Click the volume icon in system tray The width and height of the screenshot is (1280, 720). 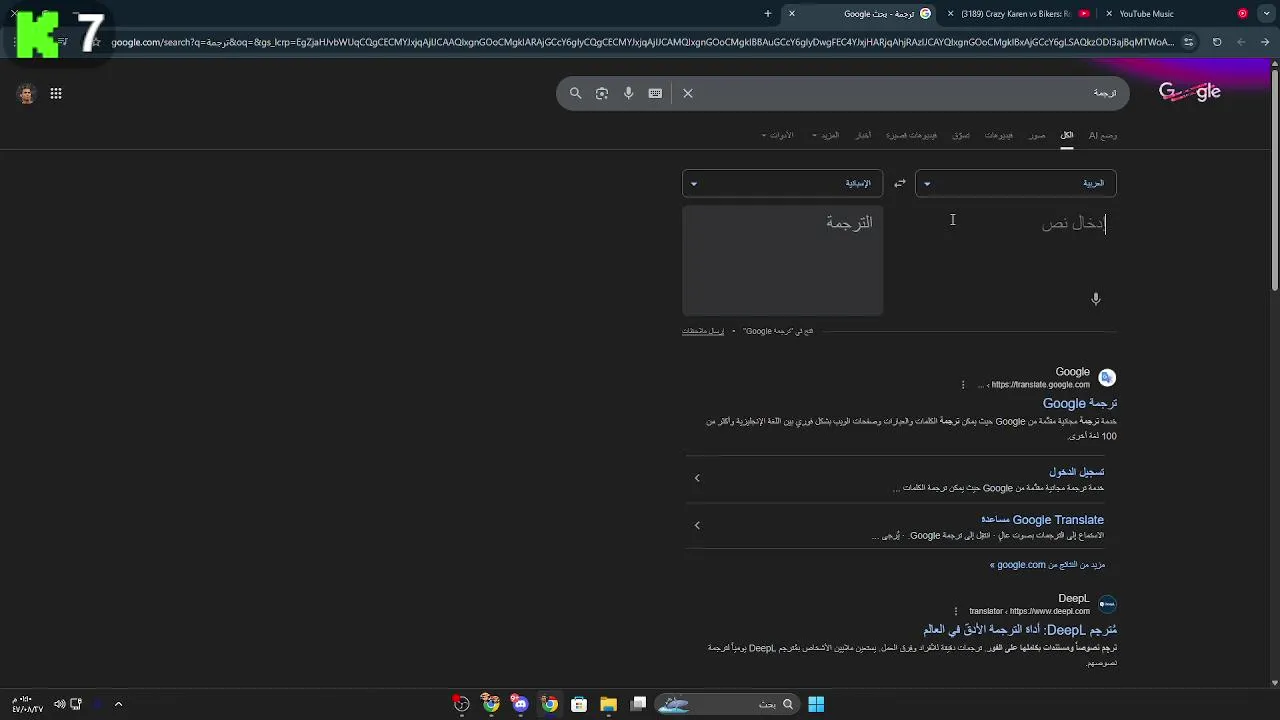coord(59,704)
